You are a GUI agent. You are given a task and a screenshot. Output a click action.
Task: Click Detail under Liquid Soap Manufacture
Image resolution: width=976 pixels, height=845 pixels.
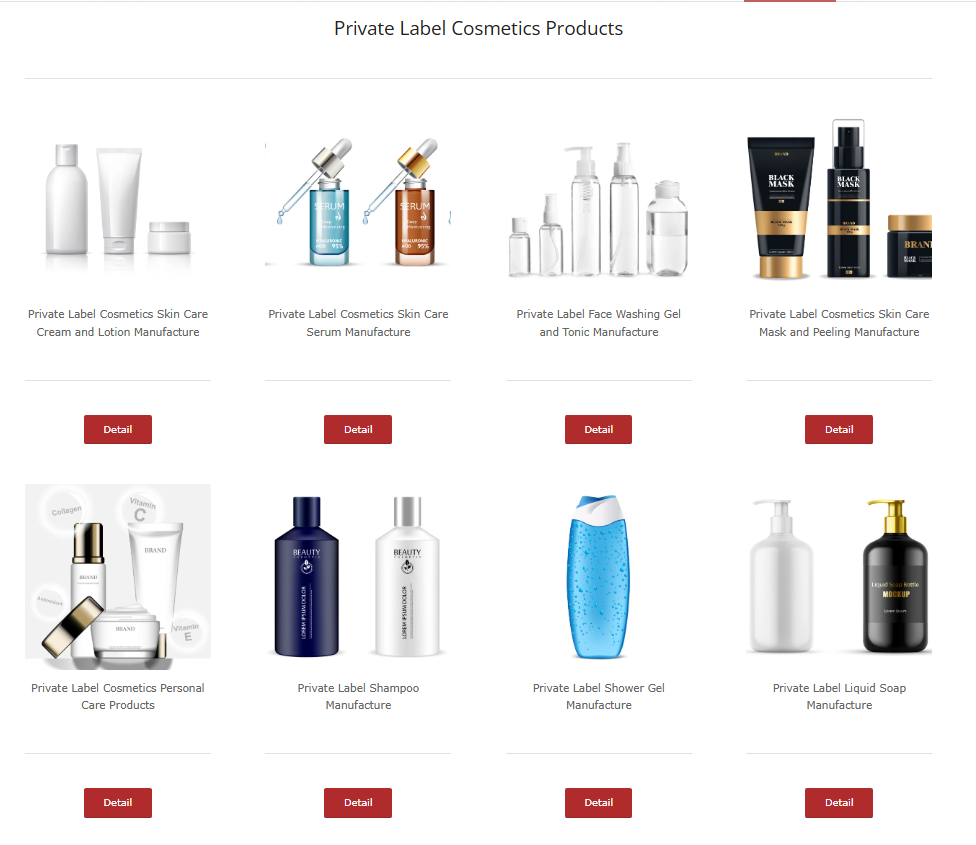(839, 803)
